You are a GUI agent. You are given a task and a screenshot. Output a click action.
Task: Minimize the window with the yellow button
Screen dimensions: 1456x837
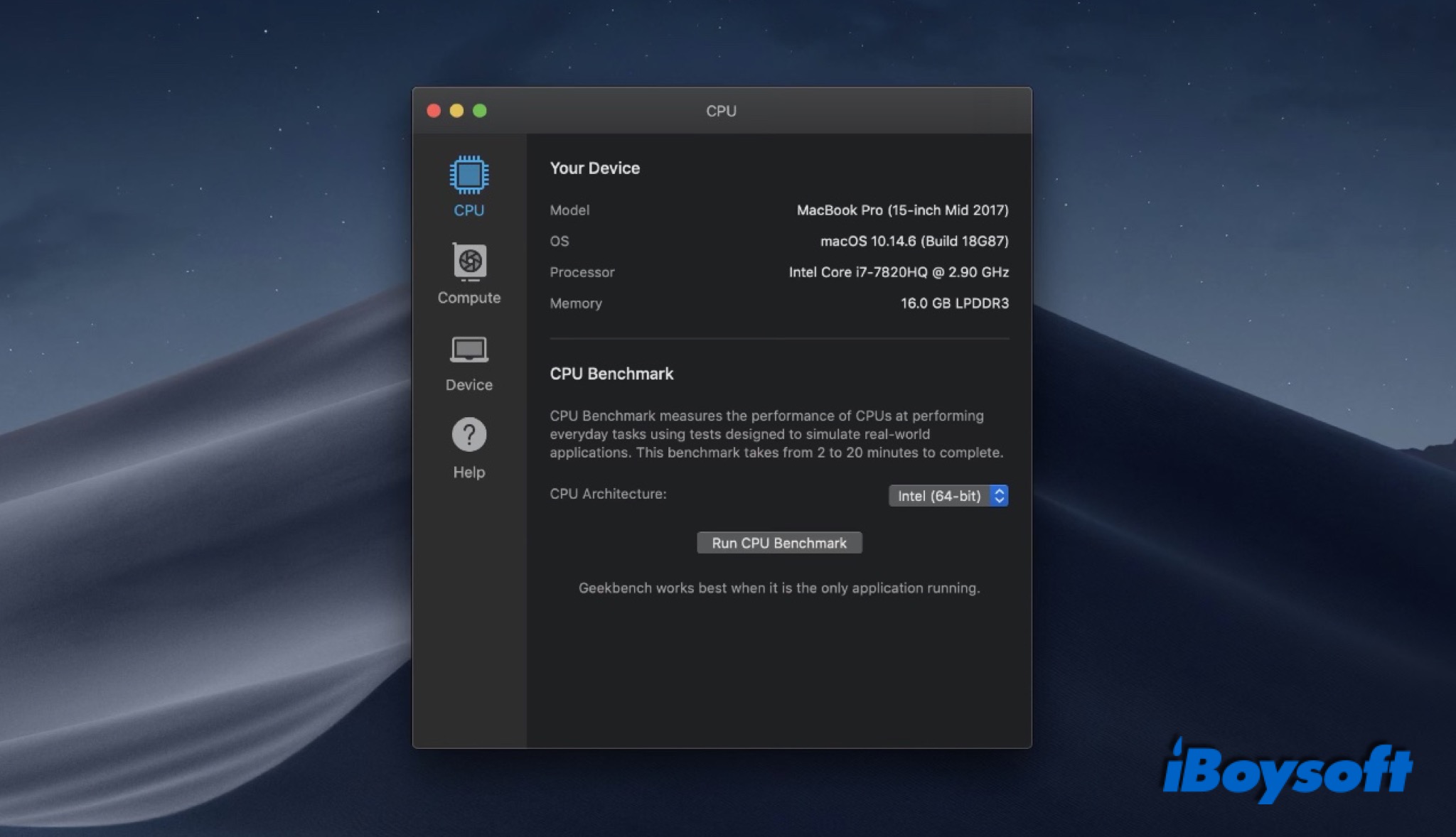pyautogui.click(x=456, y=111)
